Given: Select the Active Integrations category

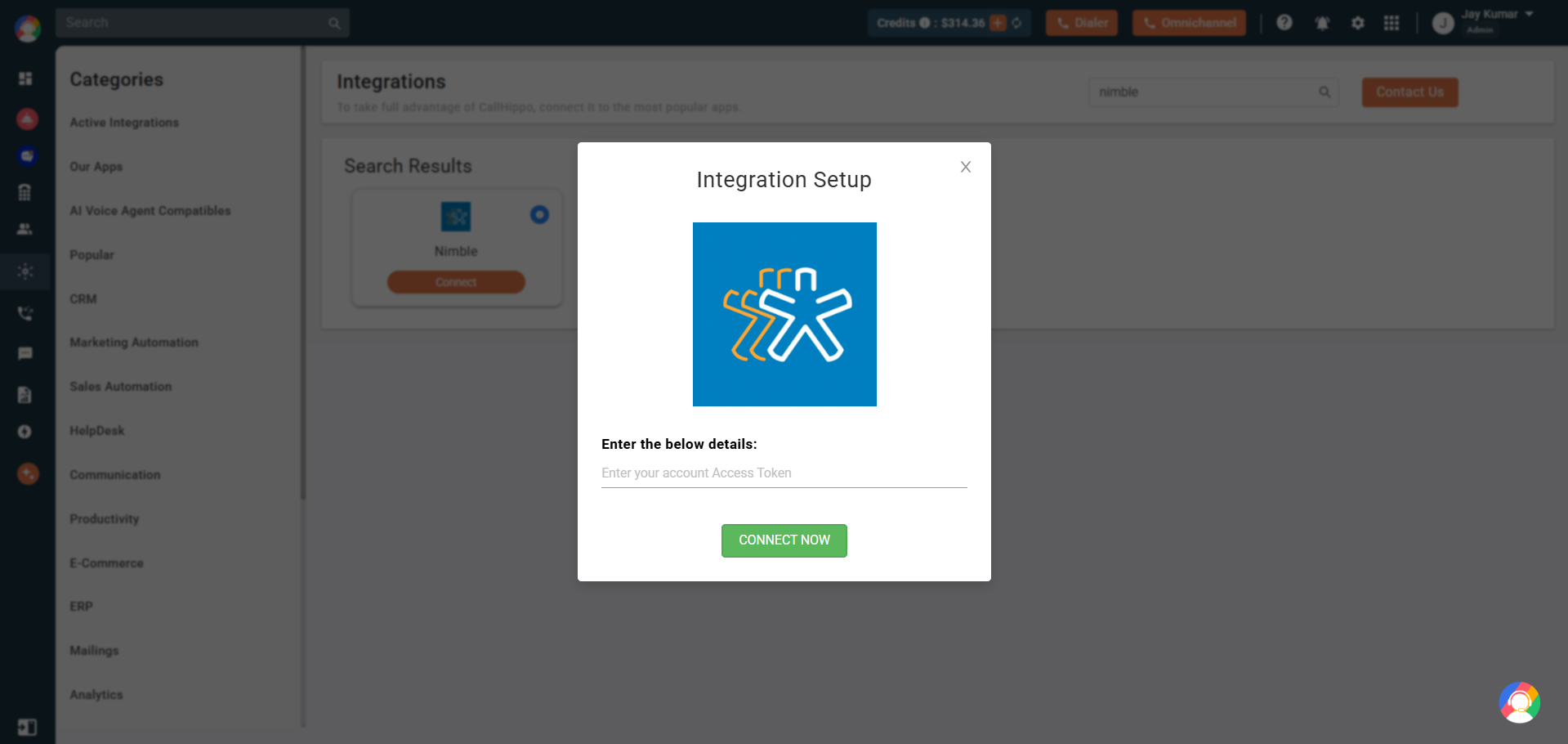Looking at the screenshot, I should (x=124, y=123).
